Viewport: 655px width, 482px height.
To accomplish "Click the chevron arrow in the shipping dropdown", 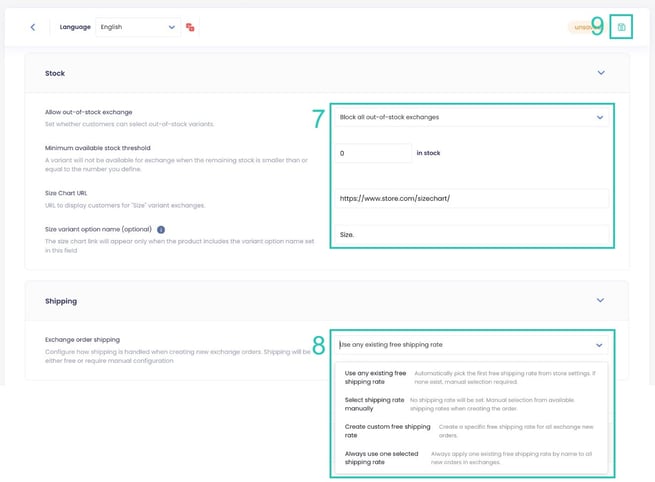I will pyautogui.click(x=599, y=344).
